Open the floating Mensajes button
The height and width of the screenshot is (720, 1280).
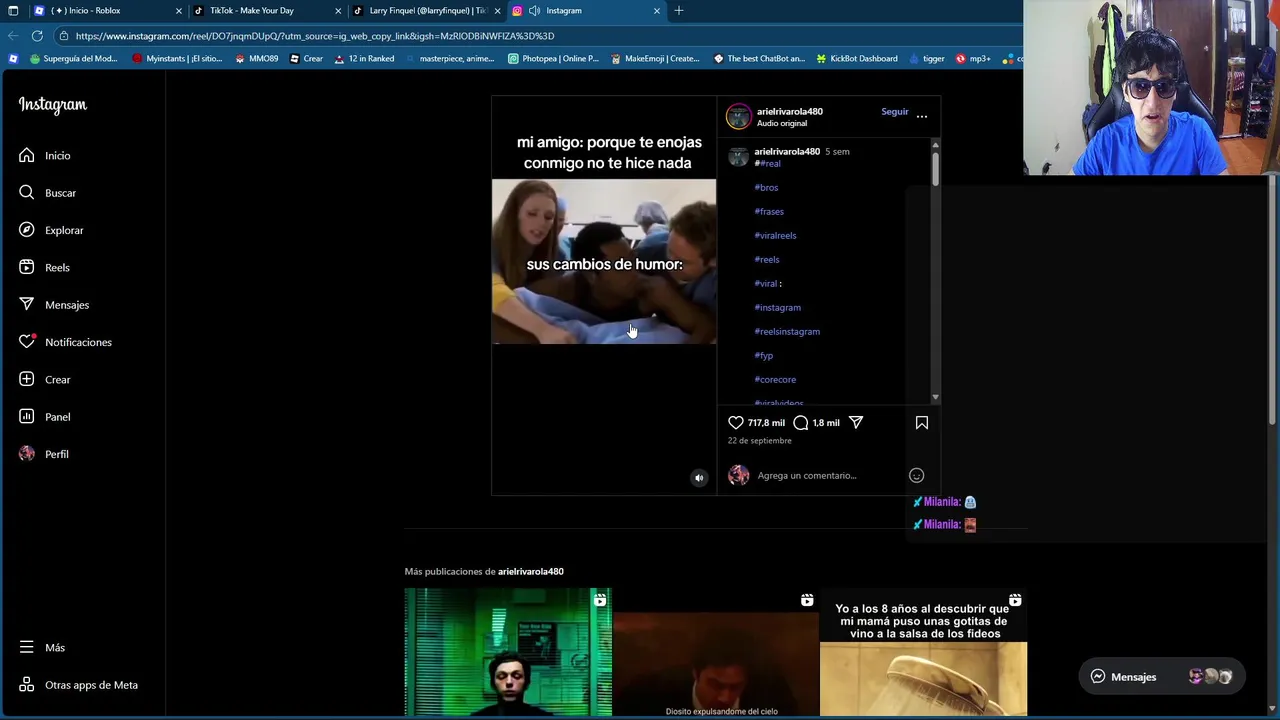pos(1161,677)
